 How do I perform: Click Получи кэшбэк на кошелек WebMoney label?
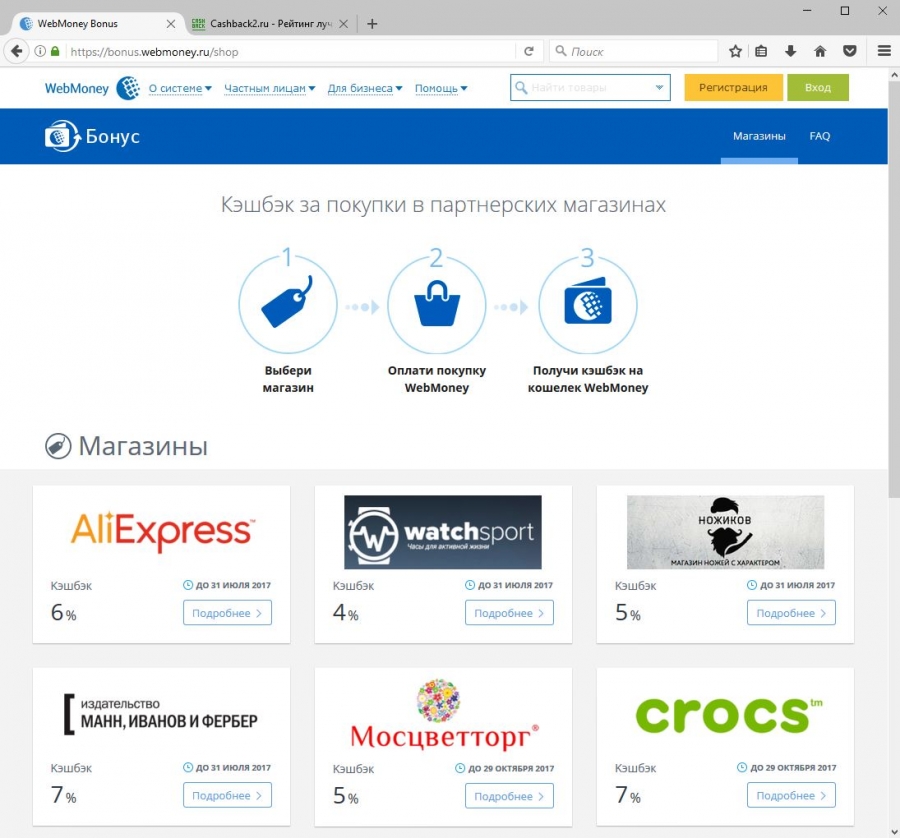588,379
